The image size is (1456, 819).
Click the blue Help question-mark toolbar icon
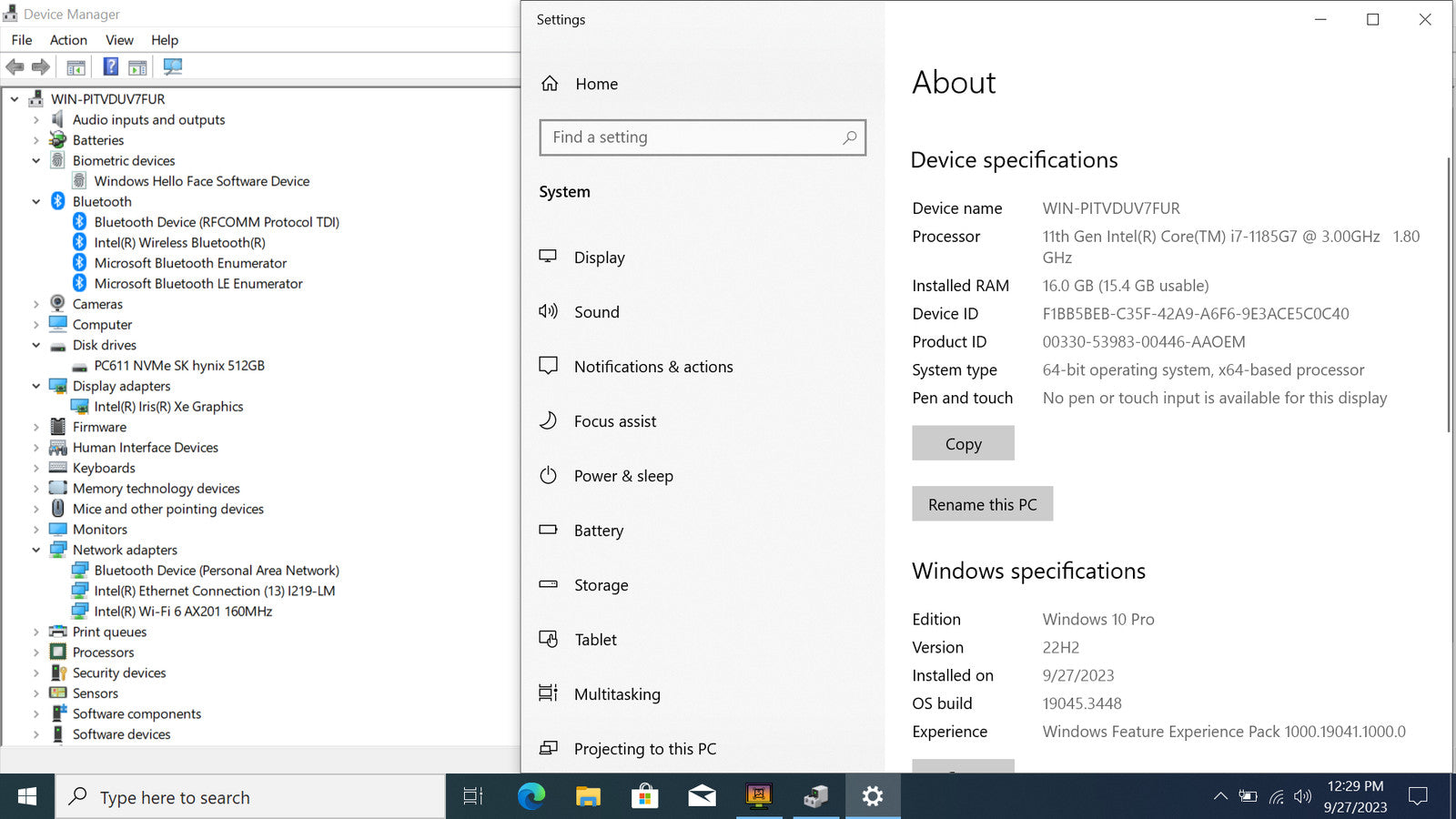111,66
